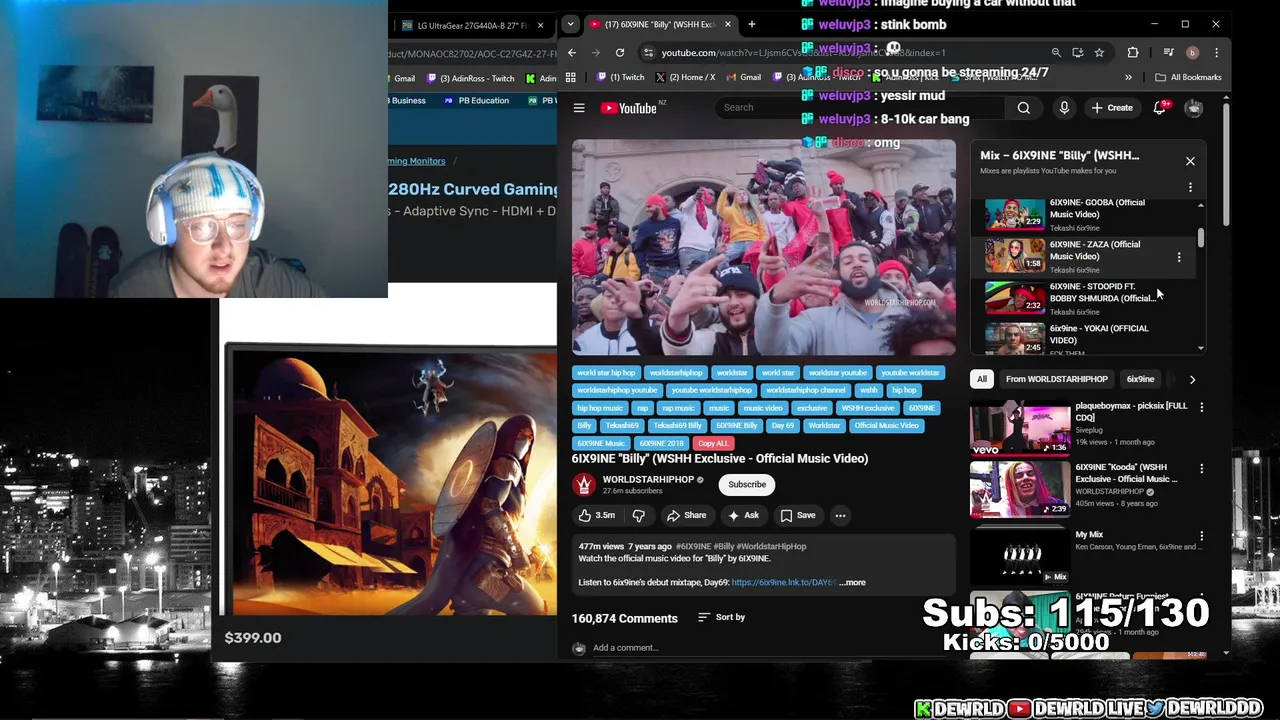The height and width of the screenshot is (720, 1280).
Task: Open the Home / X bookmark
Action: tap(685, 77)
